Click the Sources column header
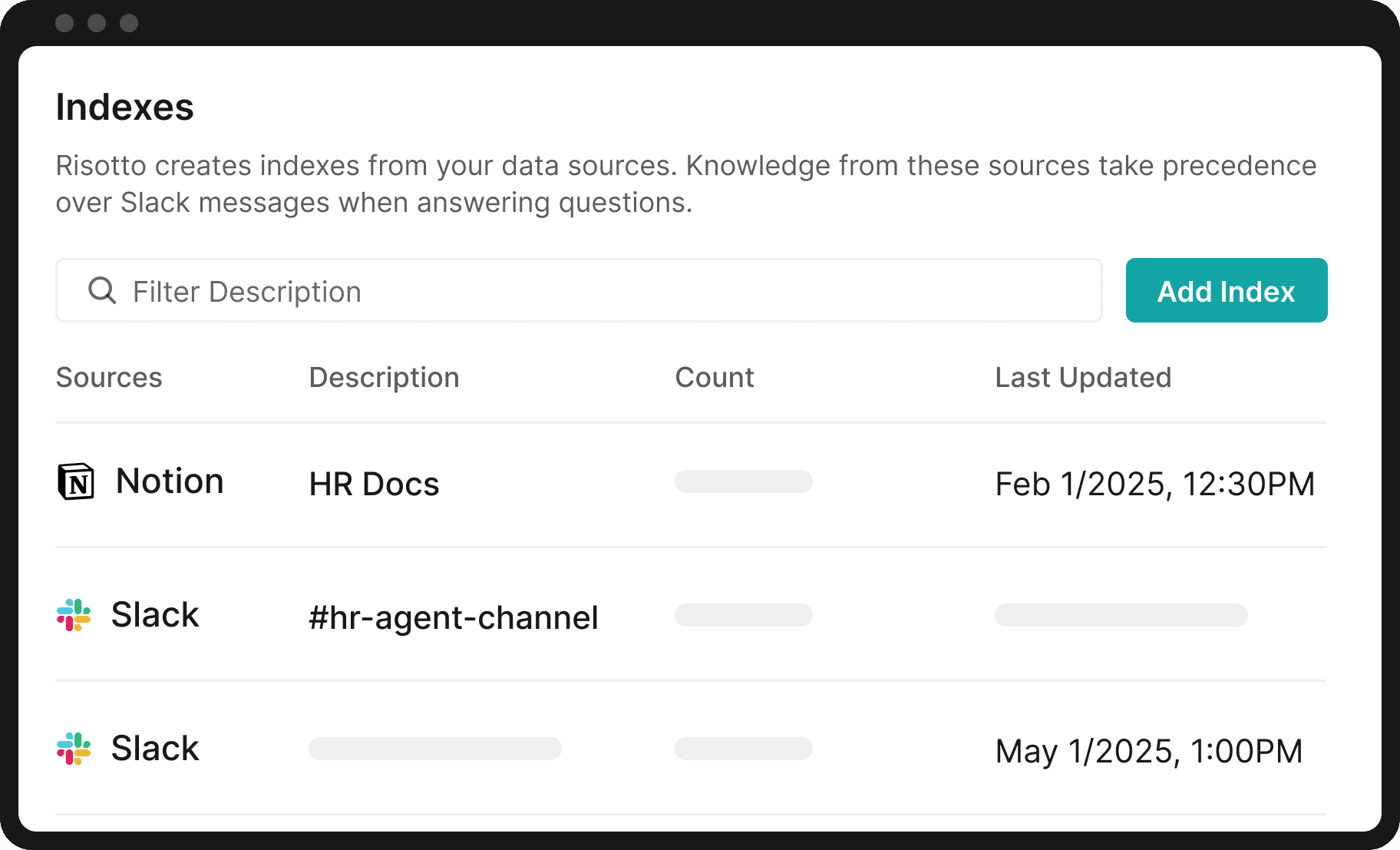Viewport: 1400px width, 850px height. tap(109, 378)
